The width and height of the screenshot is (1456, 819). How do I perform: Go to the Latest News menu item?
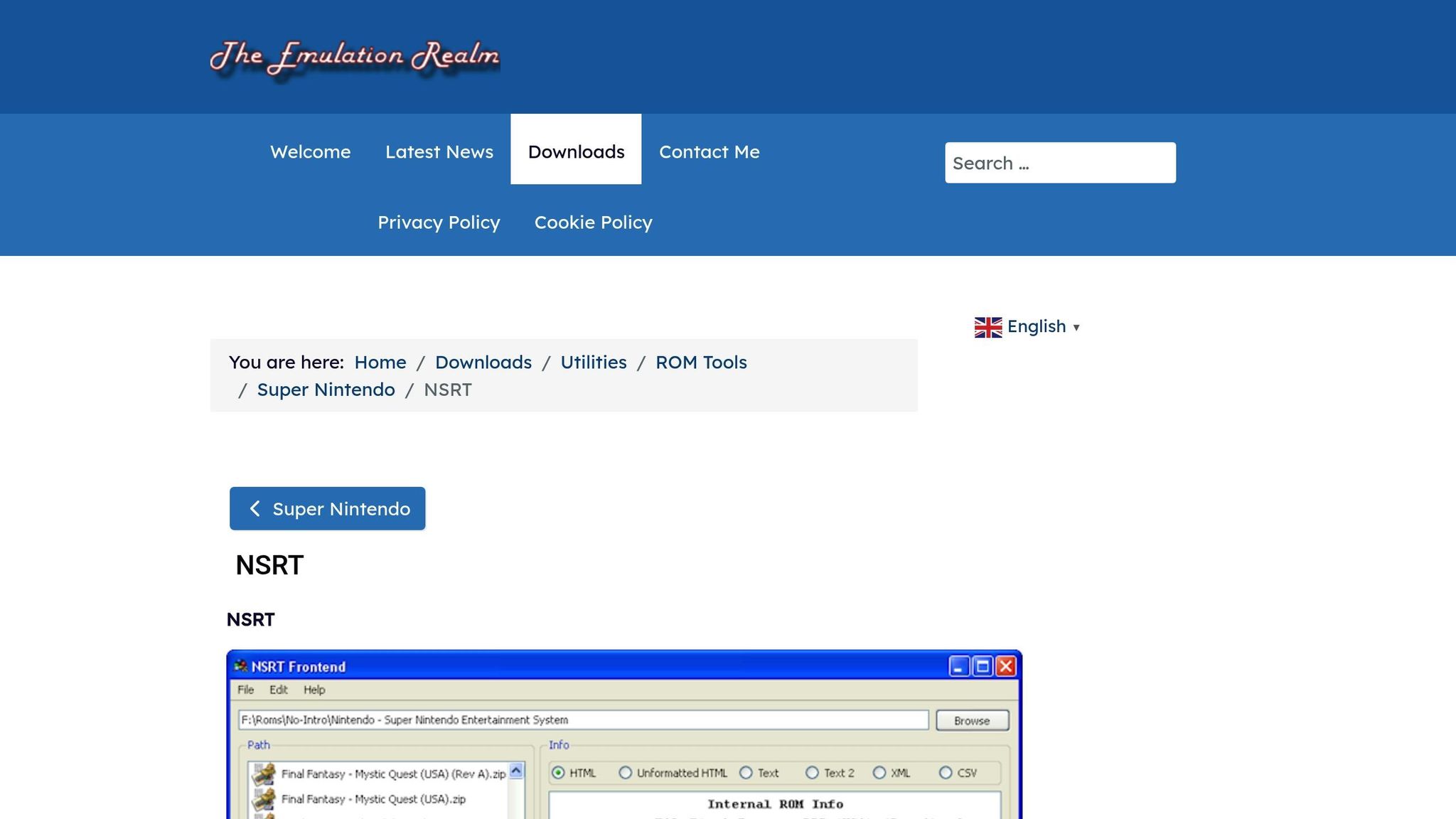coord(439,151)
